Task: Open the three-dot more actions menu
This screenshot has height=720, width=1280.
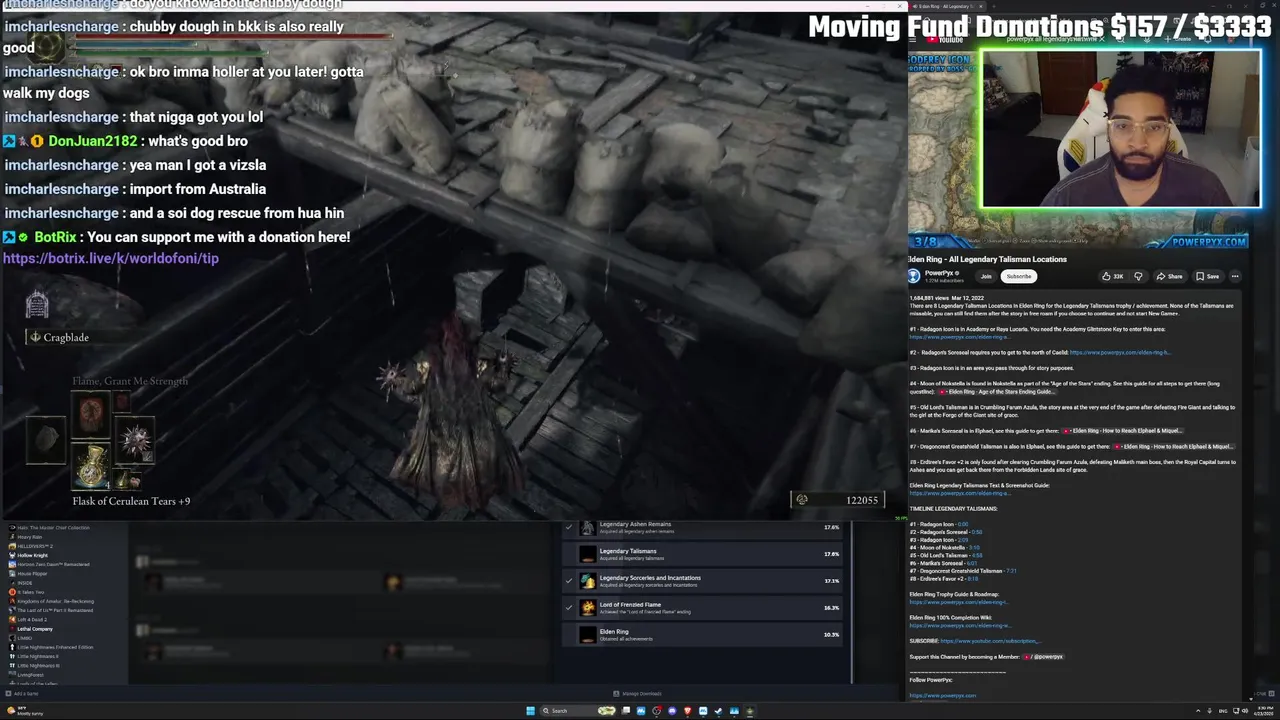Action: pos(1235,276)
